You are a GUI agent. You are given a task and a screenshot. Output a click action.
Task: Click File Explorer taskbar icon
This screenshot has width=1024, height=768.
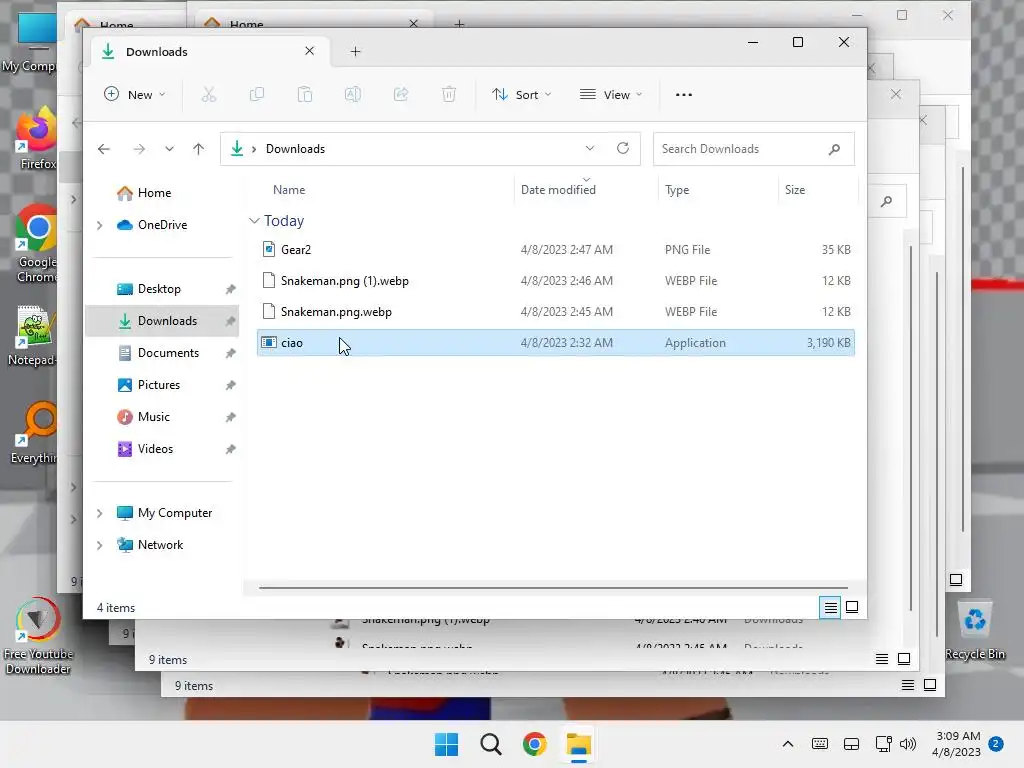tap(579, 744)
